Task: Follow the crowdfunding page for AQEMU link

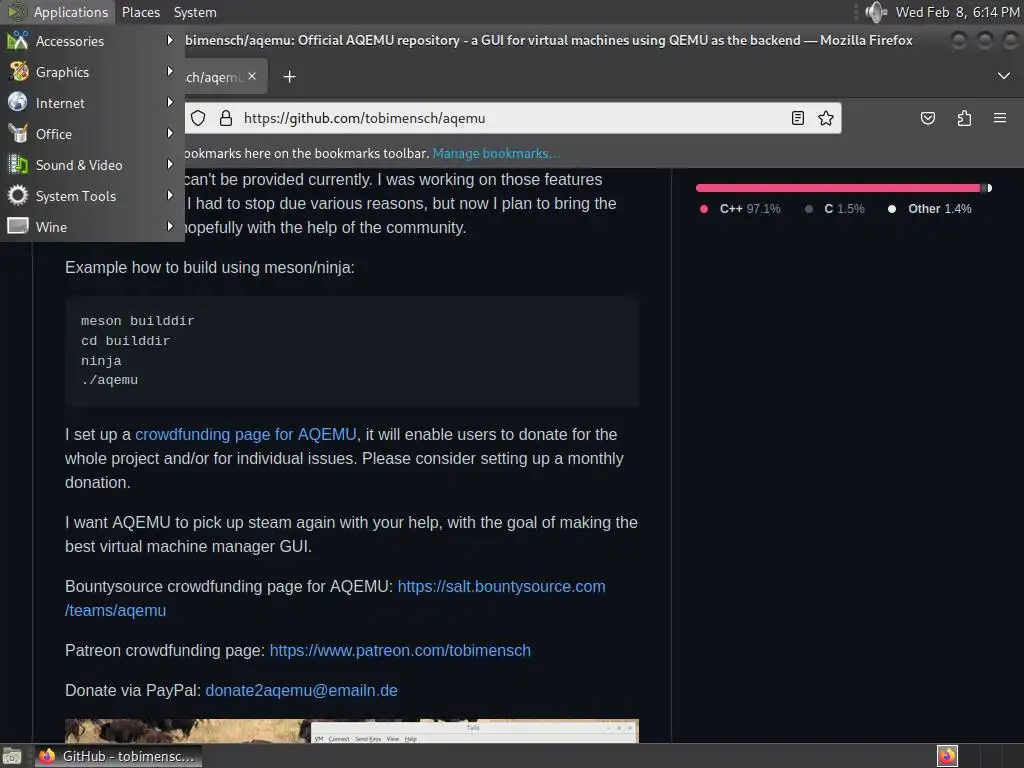Action: point(246,434)
